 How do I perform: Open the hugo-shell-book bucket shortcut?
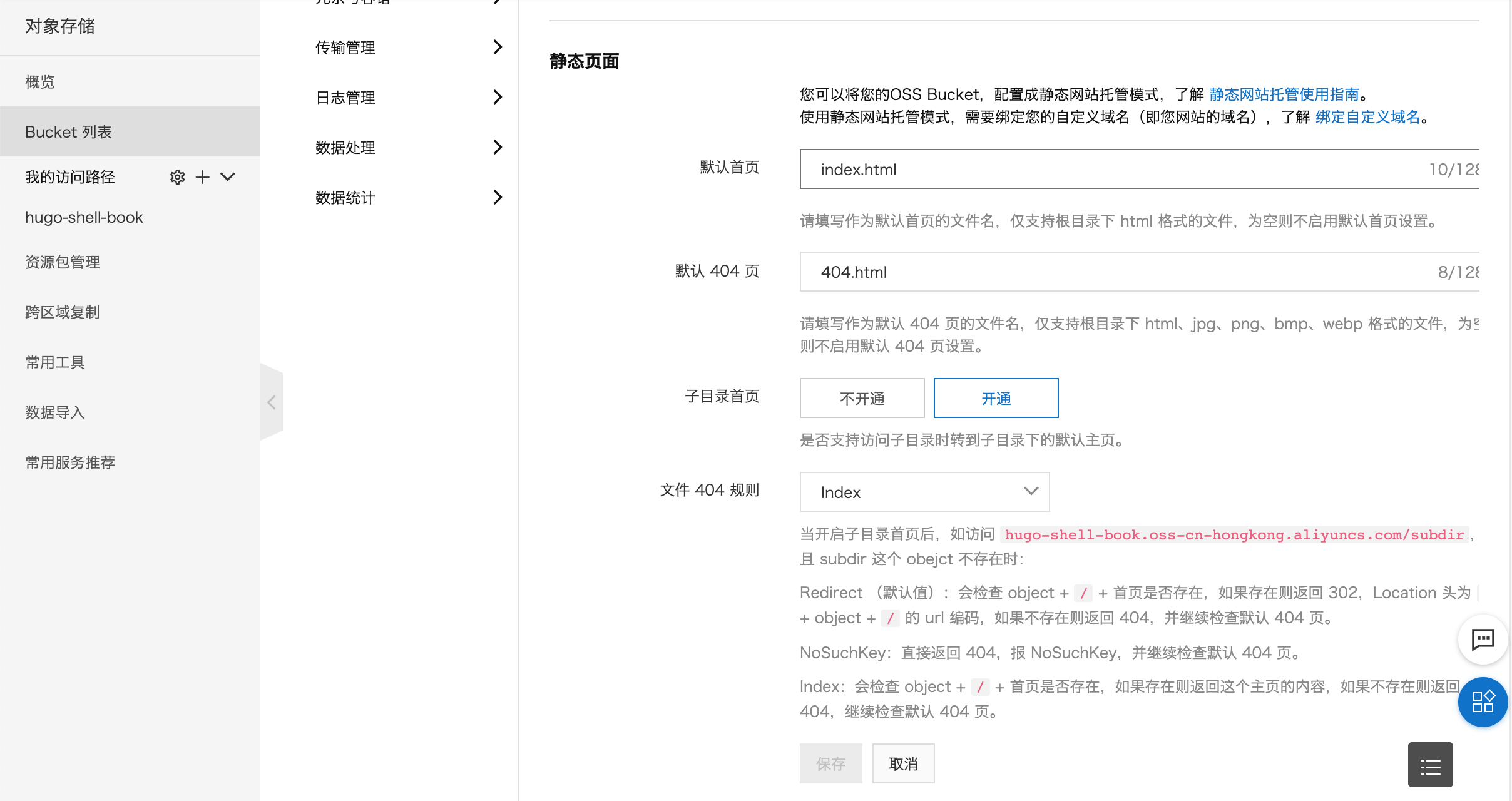tap(84, 217)
